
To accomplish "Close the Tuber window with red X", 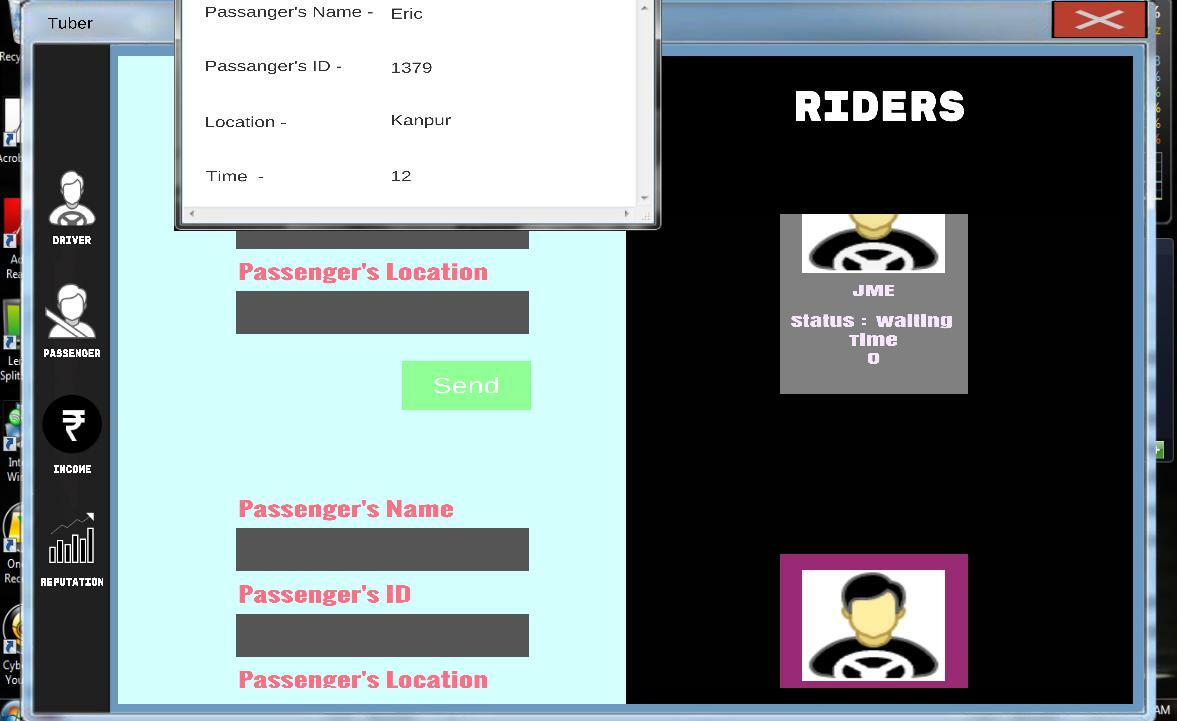I will pyautogui.click(x=1099, y=20).
